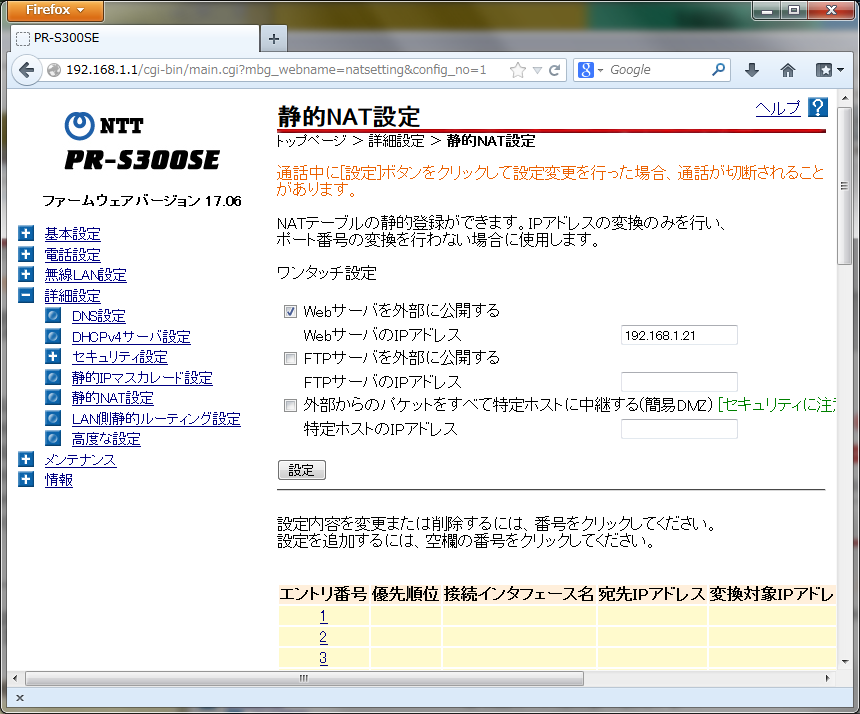
Task: Open search engine dropdown next to Google icon
Action: (600, 70)
